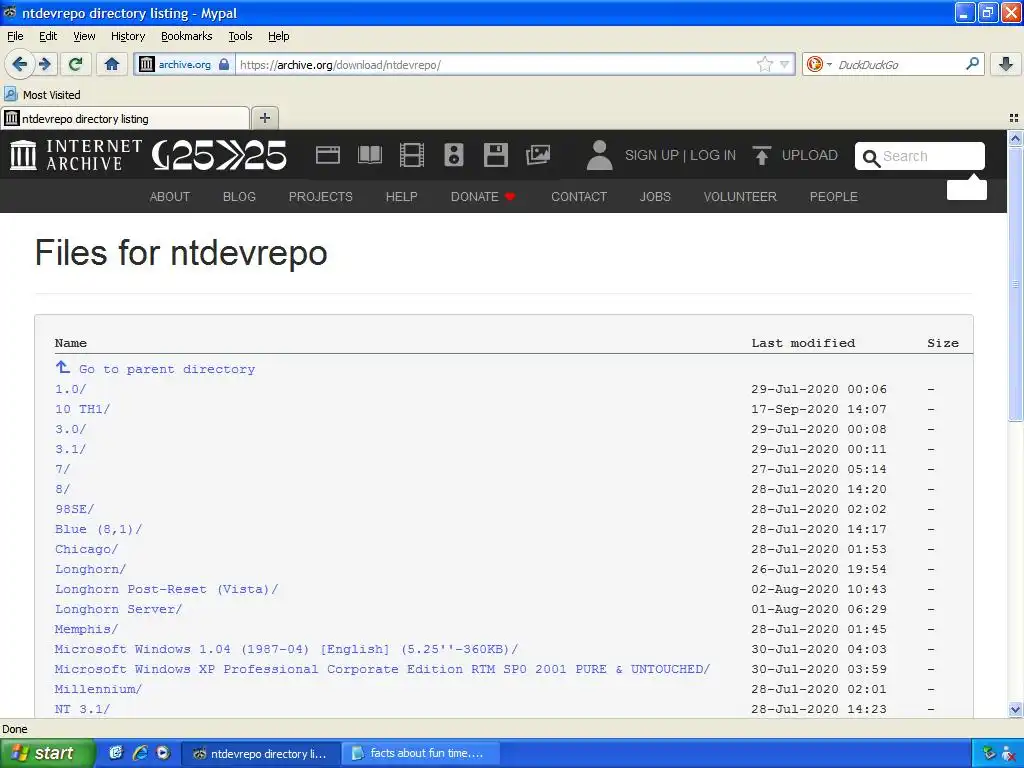Open the 25 anniversary logo
The height and width of the screenshot is (768, 1024).
(219, 155)
